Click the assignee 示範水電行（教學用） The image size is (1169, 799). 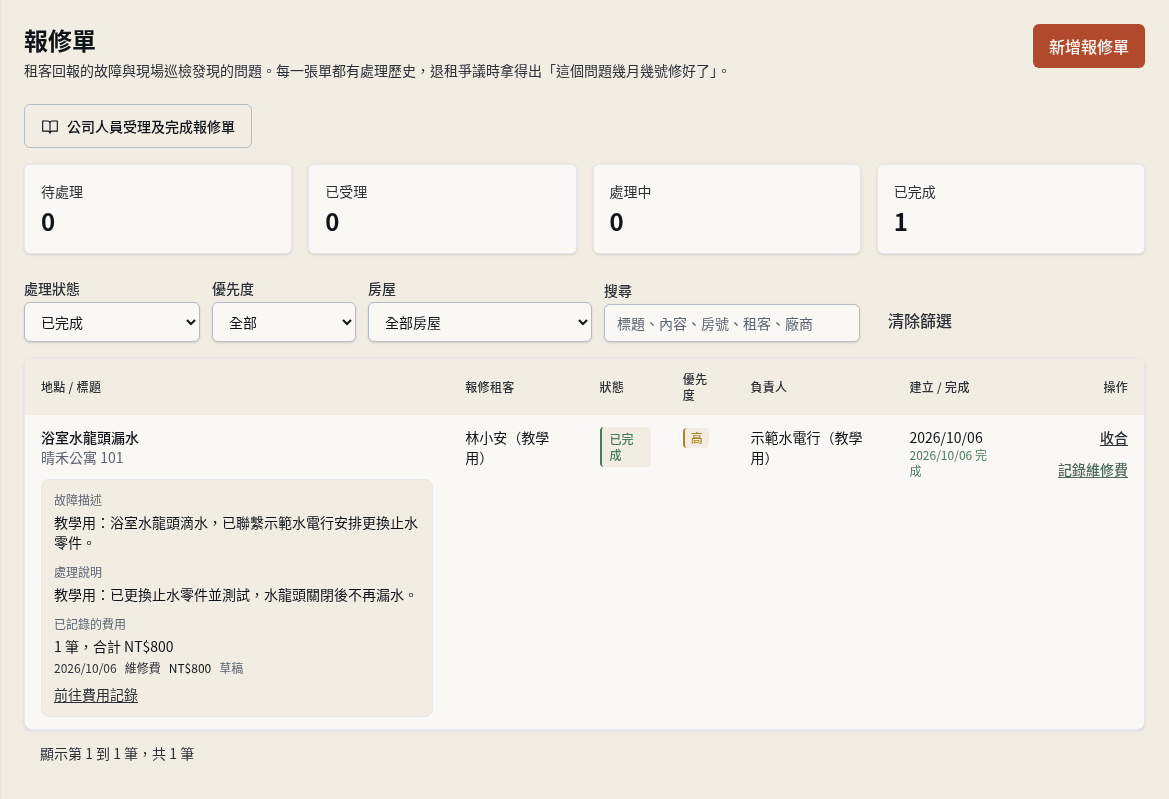pos(806,448)
